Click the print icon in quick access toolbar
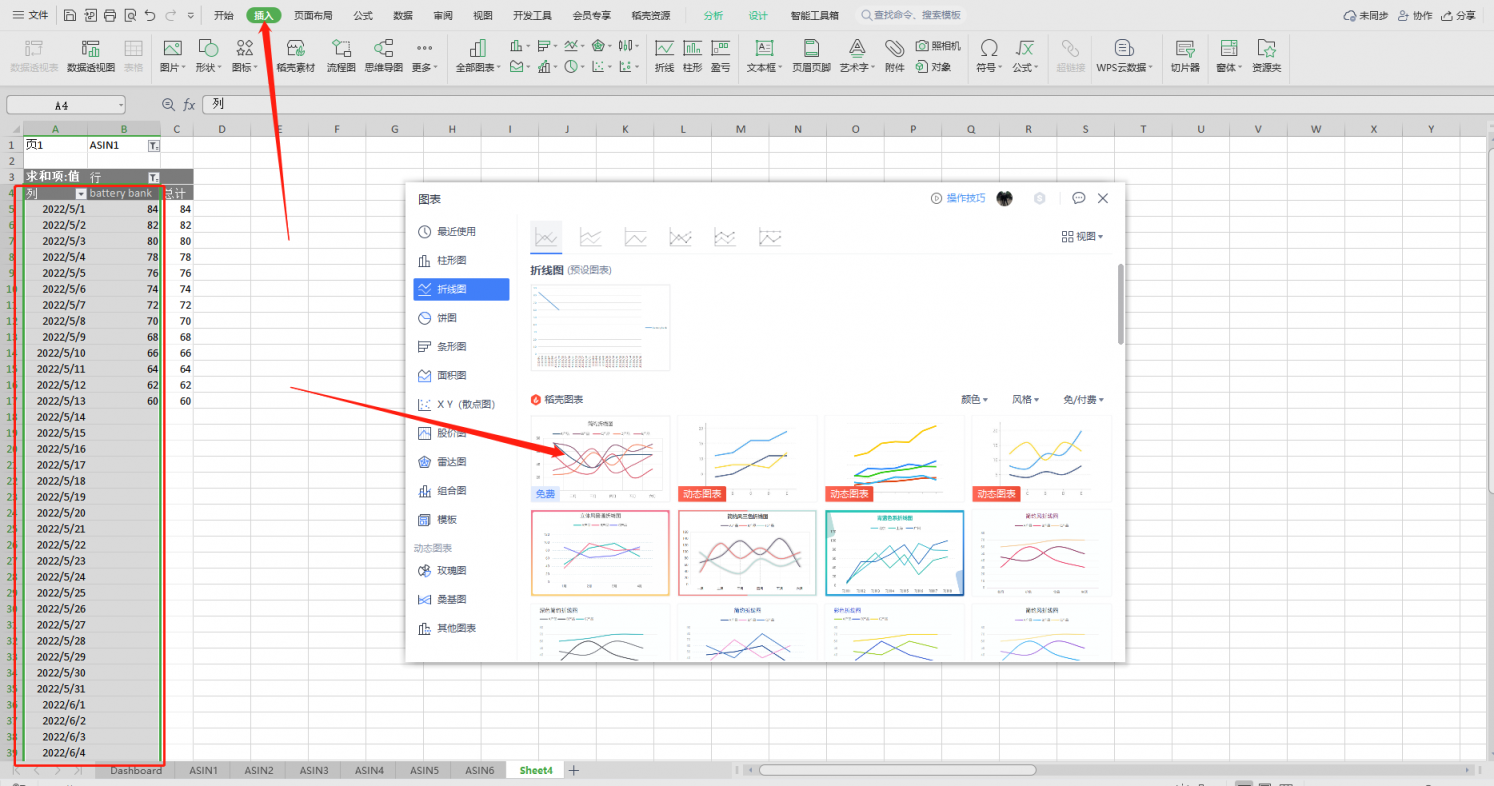This screenshot has width=1494, height=786. point(110,15)
